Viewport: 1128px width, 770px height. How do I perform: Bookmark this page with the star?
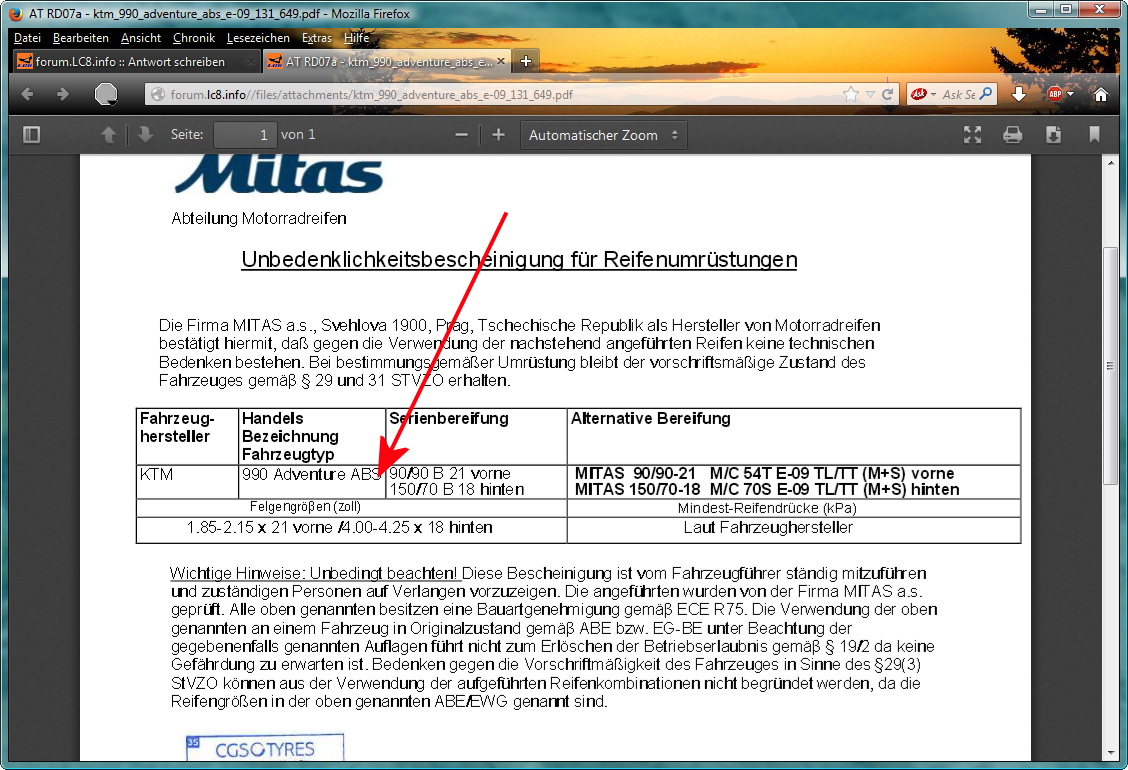point(850,94)
